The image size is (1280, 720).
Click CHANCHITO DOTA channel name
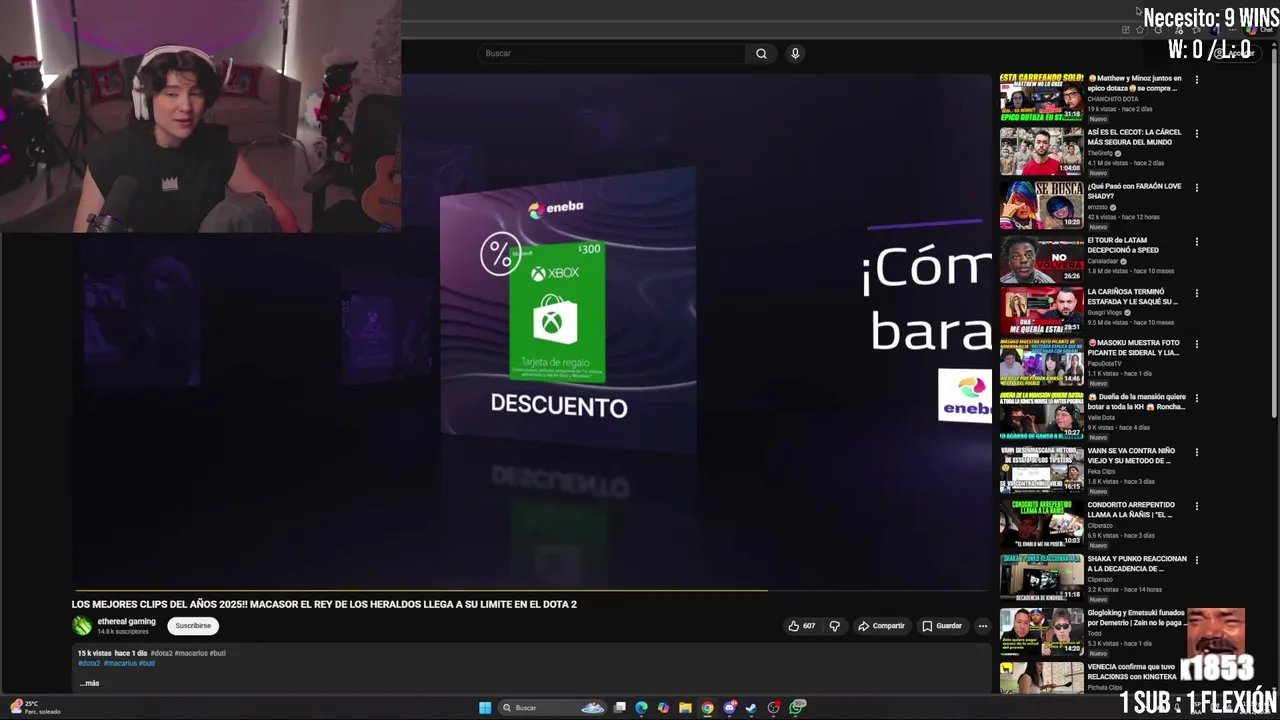click(x=1113, y=99)
